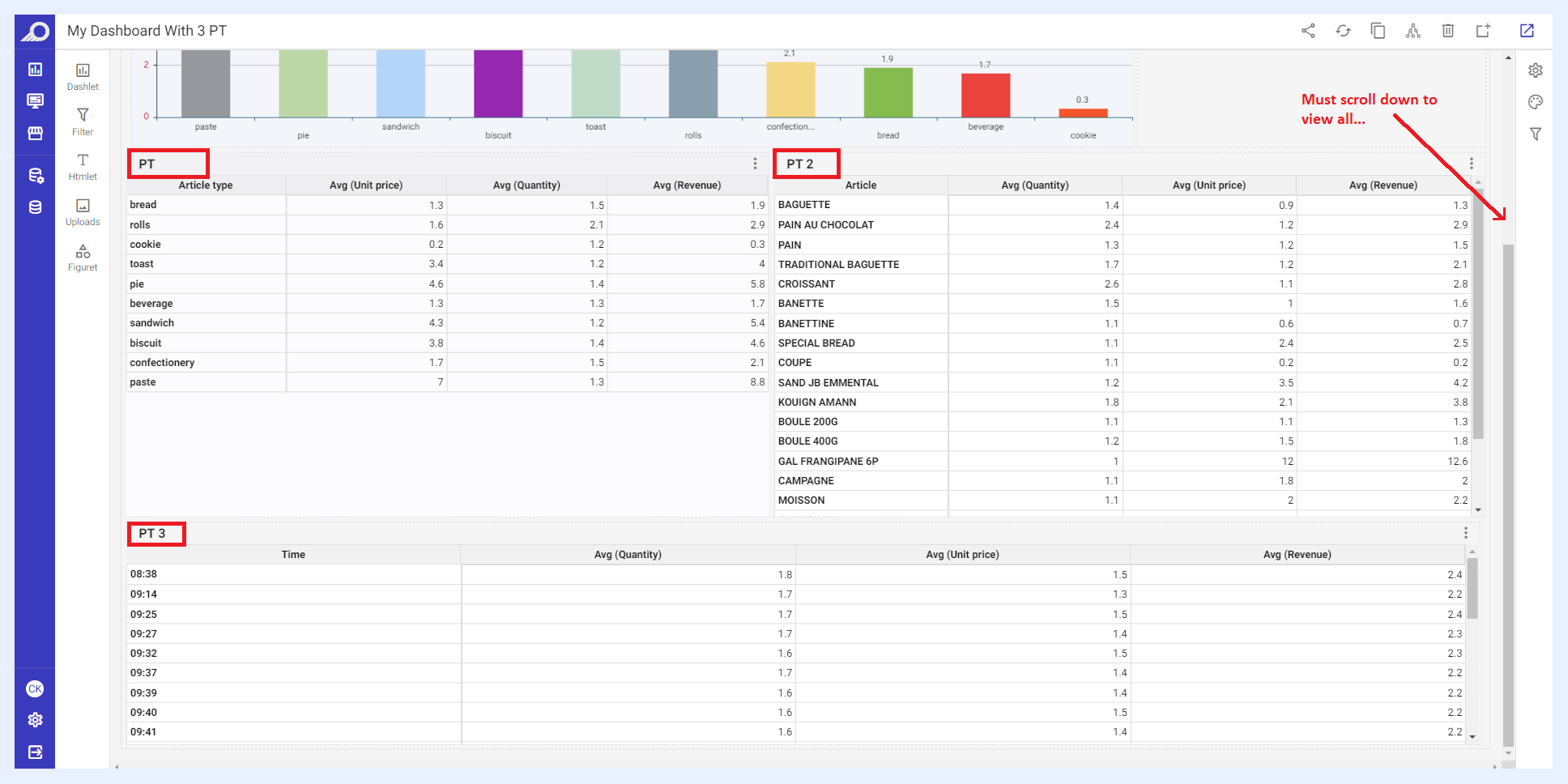Screen dimensions: 1568x784
Task: Open the Uploads widget option
Action: point(83,212)
